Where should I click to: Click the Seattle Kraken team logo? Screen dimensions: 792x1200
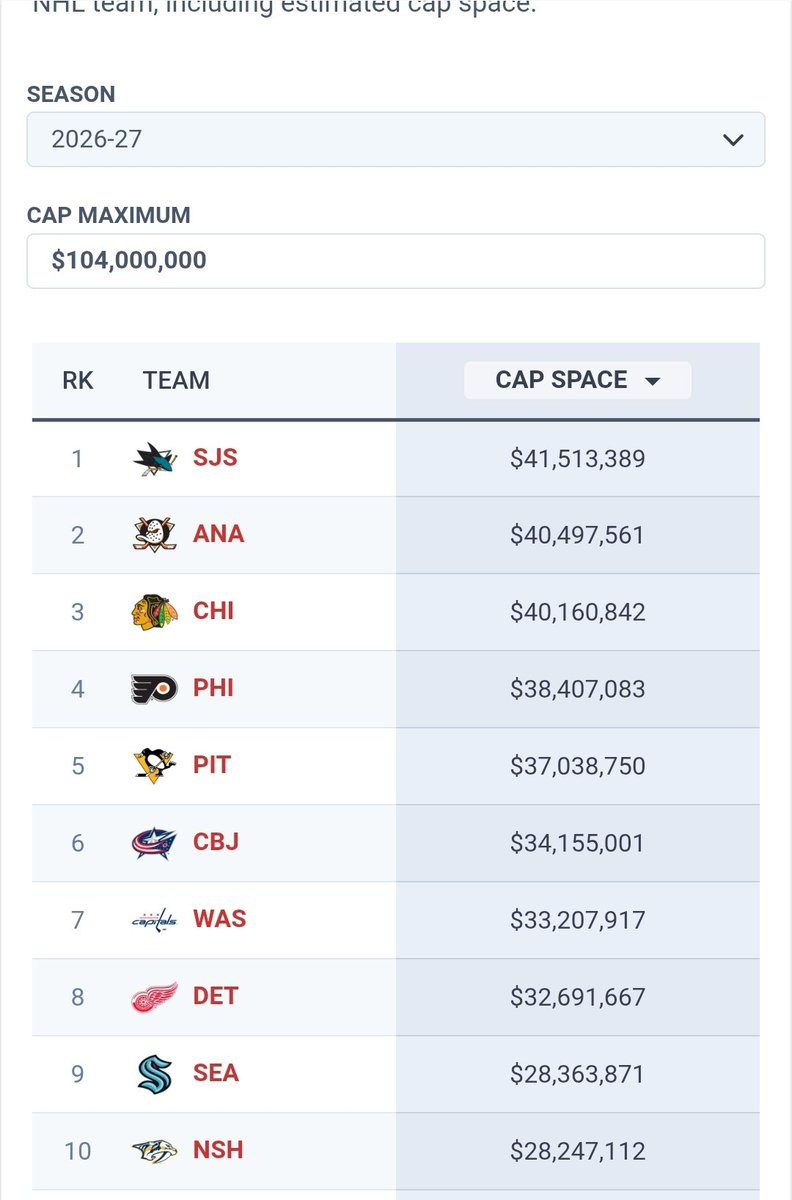[x=155, y=1074]
